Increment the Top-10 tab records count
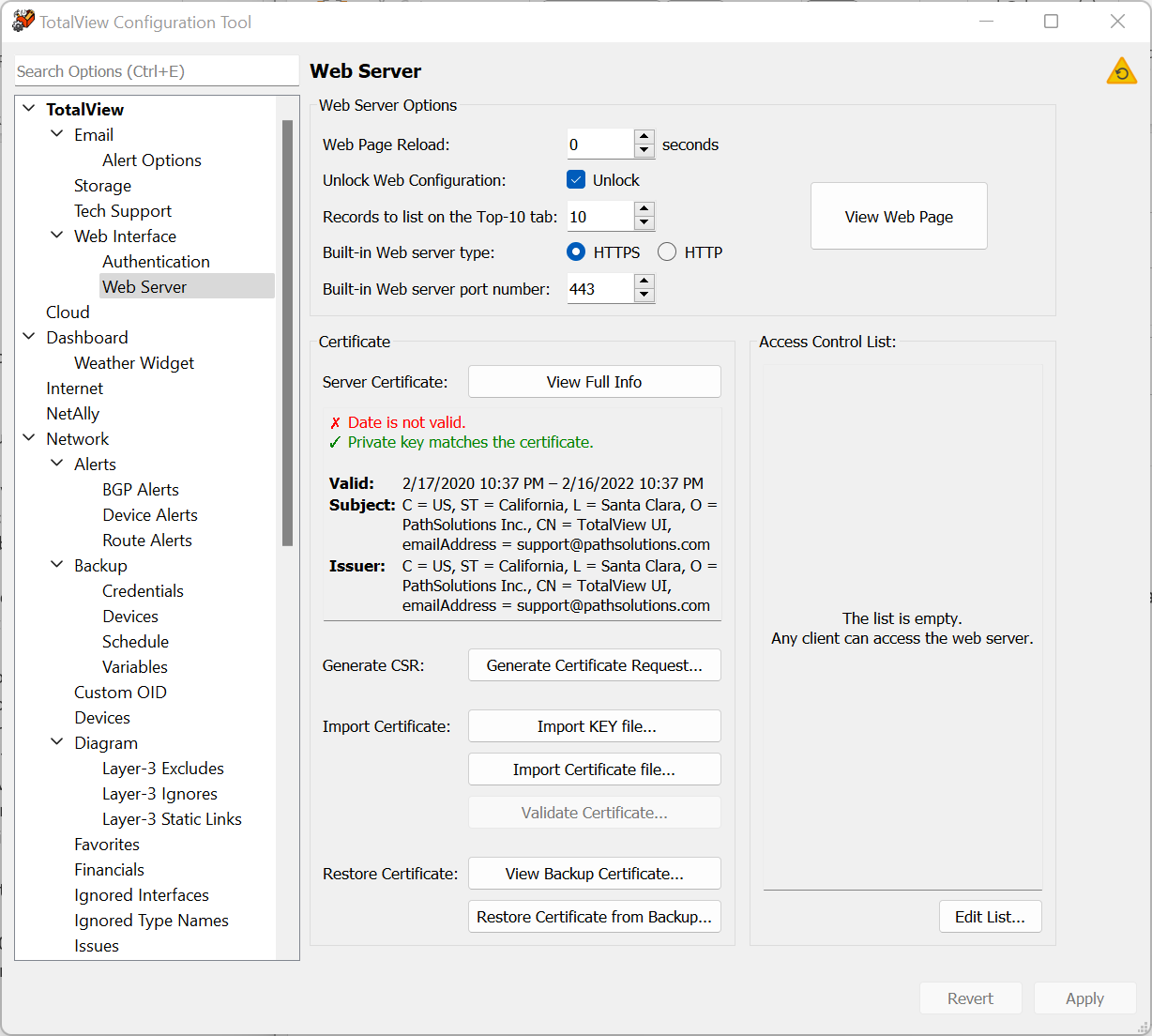The width and height of the screenshot is (1152, 1036). (644, 210)
